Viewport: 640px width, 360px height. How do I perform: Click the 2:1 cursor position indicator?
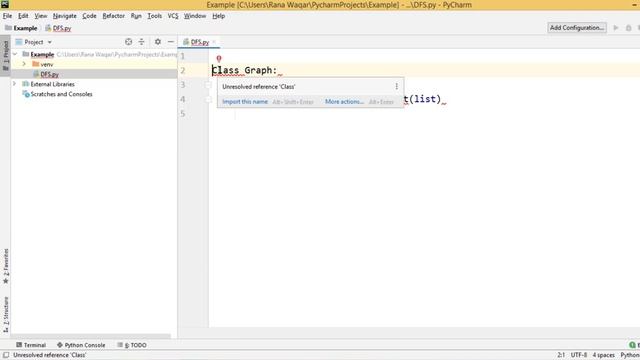[x=561, y=355]
